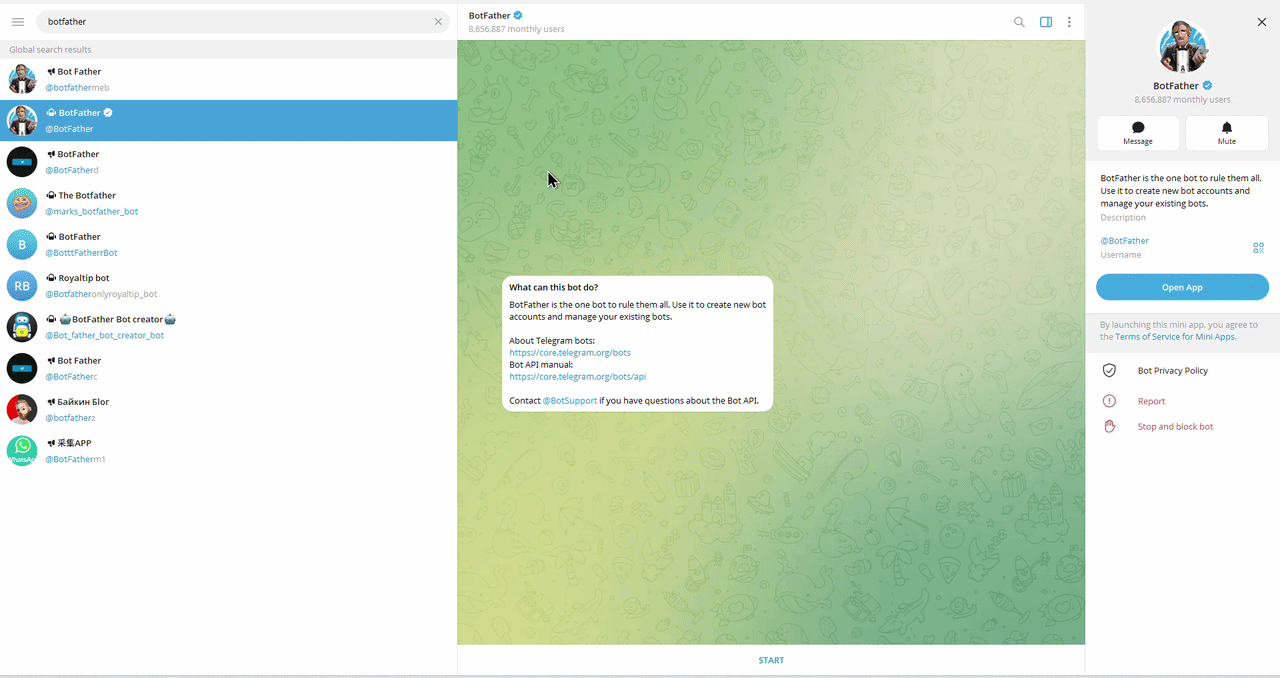The image size is (1280, 678).
Task: Click the BotFather description text in panel
Action: coord(1181,191)
